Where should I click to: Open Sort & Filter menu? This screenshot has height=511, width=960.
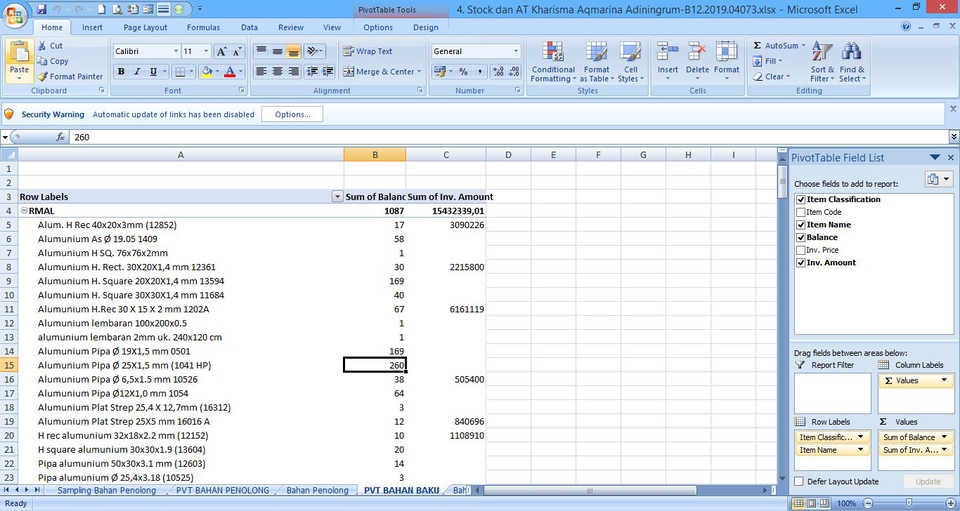point(822,62)
